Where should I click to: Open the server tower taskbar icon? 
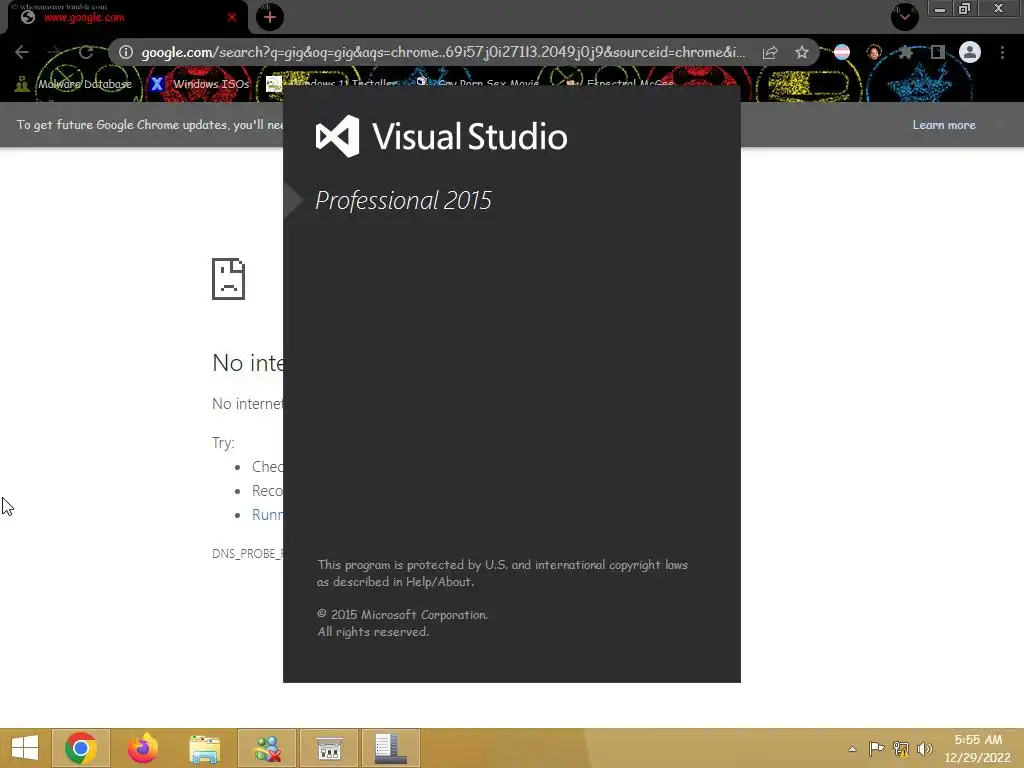[x=391, y=748]
